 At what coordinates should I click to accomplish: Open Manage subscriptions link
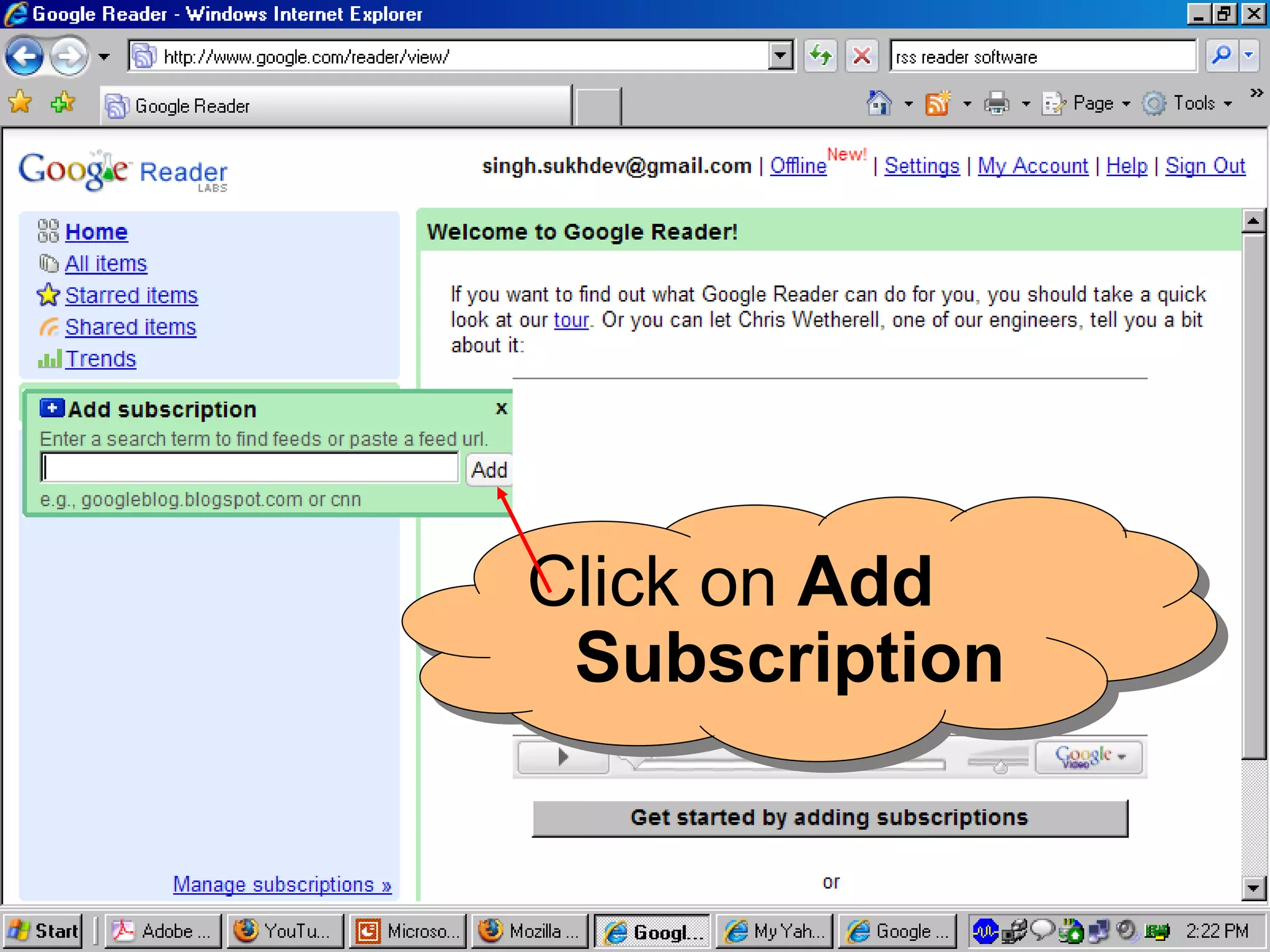(282, 884)
